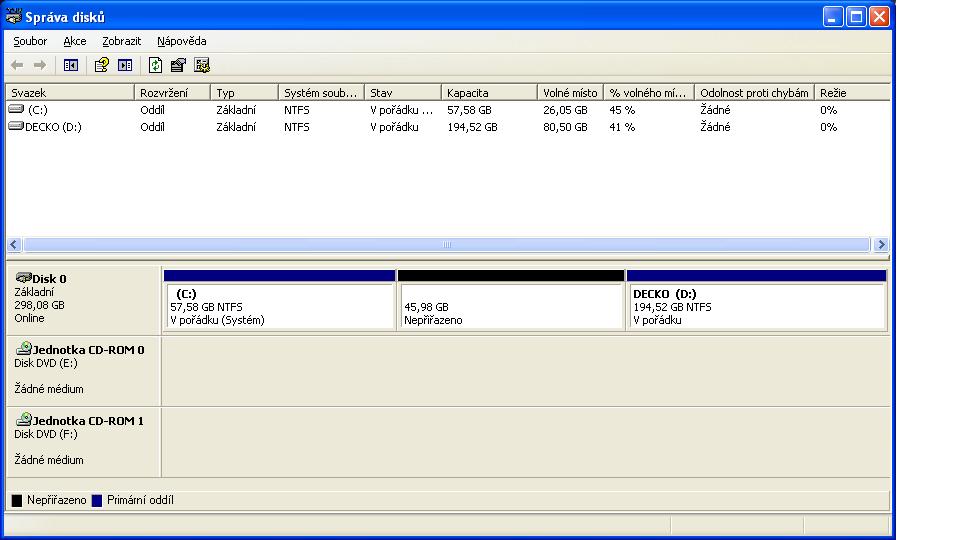Sort by the Stav column header

point(403,92)
